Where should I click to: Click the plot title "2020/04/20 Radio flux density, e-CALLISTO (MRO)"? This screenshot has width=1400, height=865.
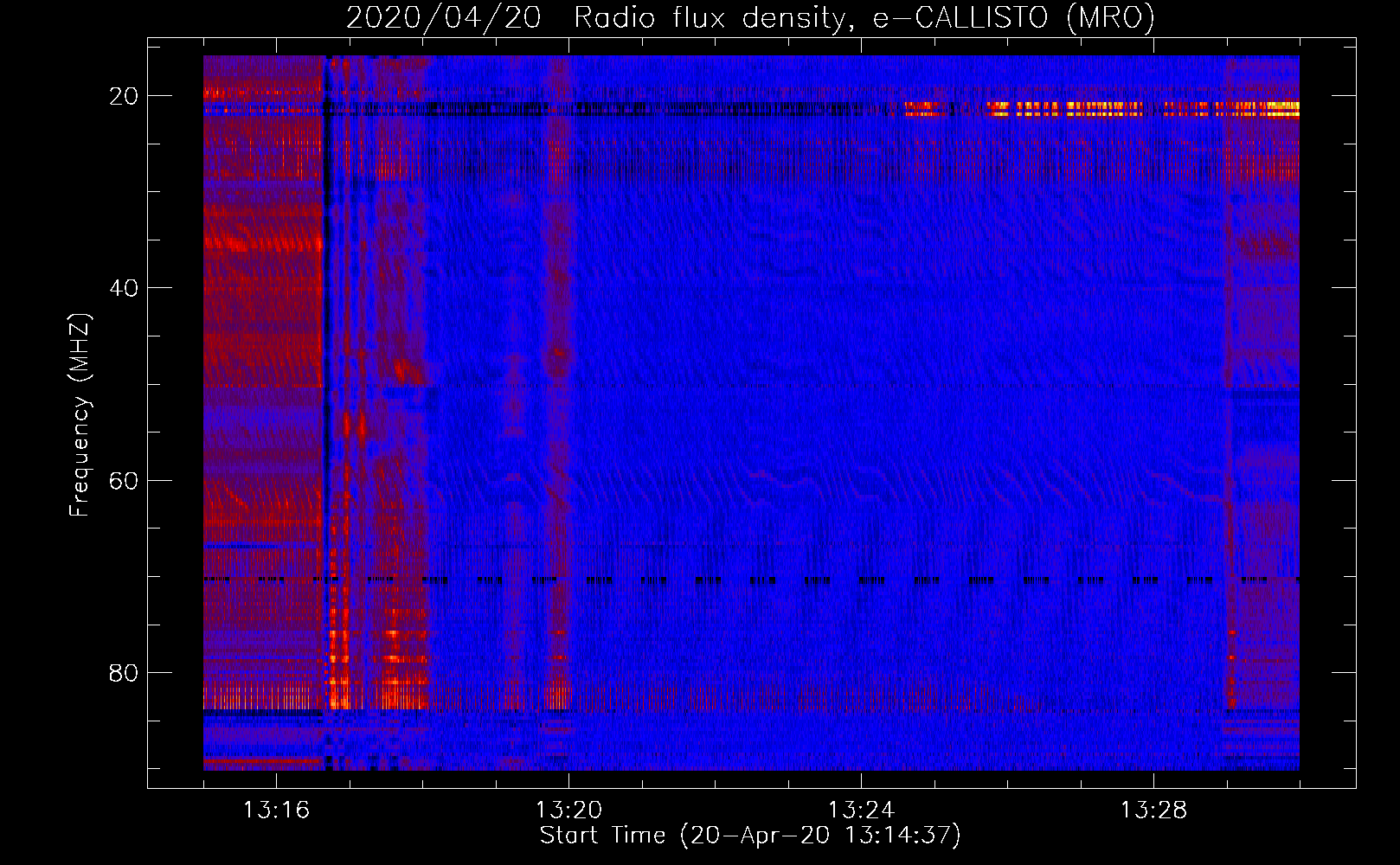coord(750,17)
